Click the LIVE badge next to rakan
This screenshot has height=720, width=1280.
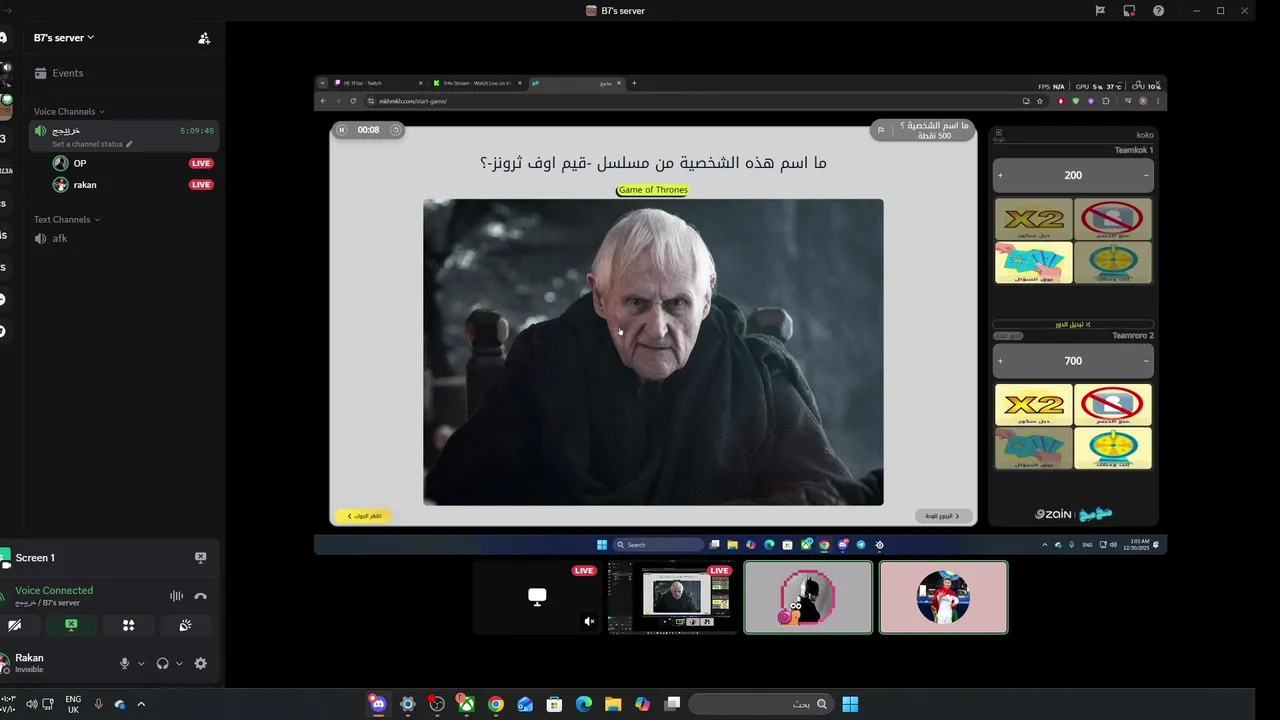201,185
